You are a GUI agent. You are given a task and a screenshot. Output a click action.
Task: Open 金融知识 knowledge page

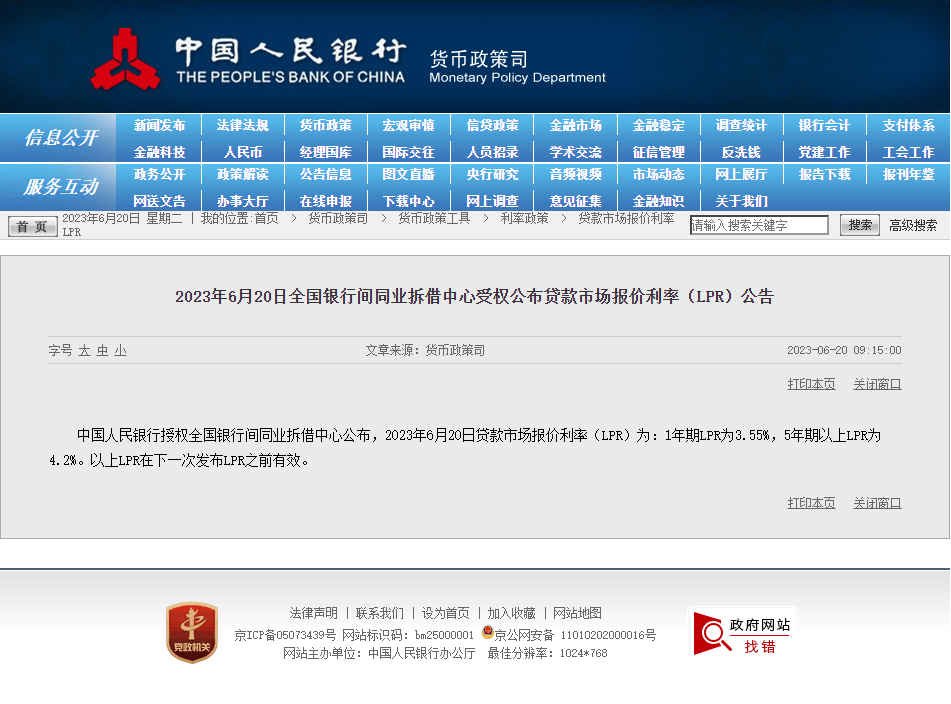659,201
